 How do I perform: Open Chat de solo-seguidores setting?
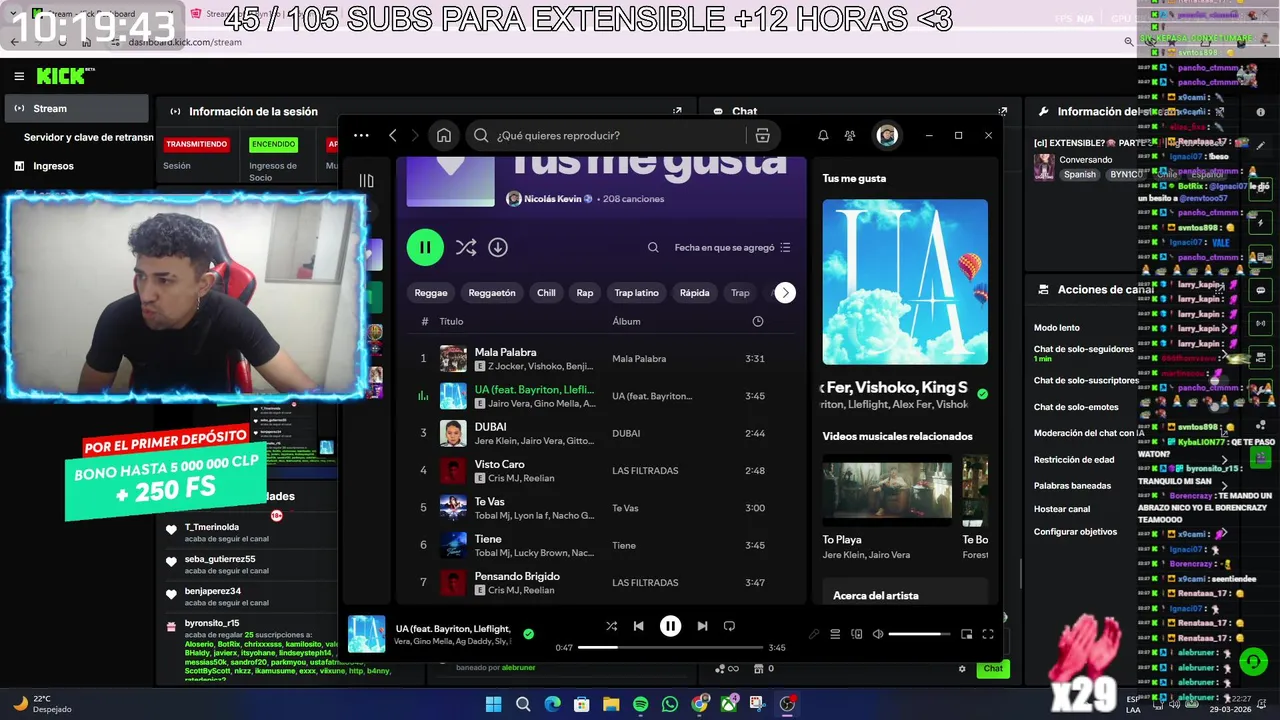(1083, 349)
